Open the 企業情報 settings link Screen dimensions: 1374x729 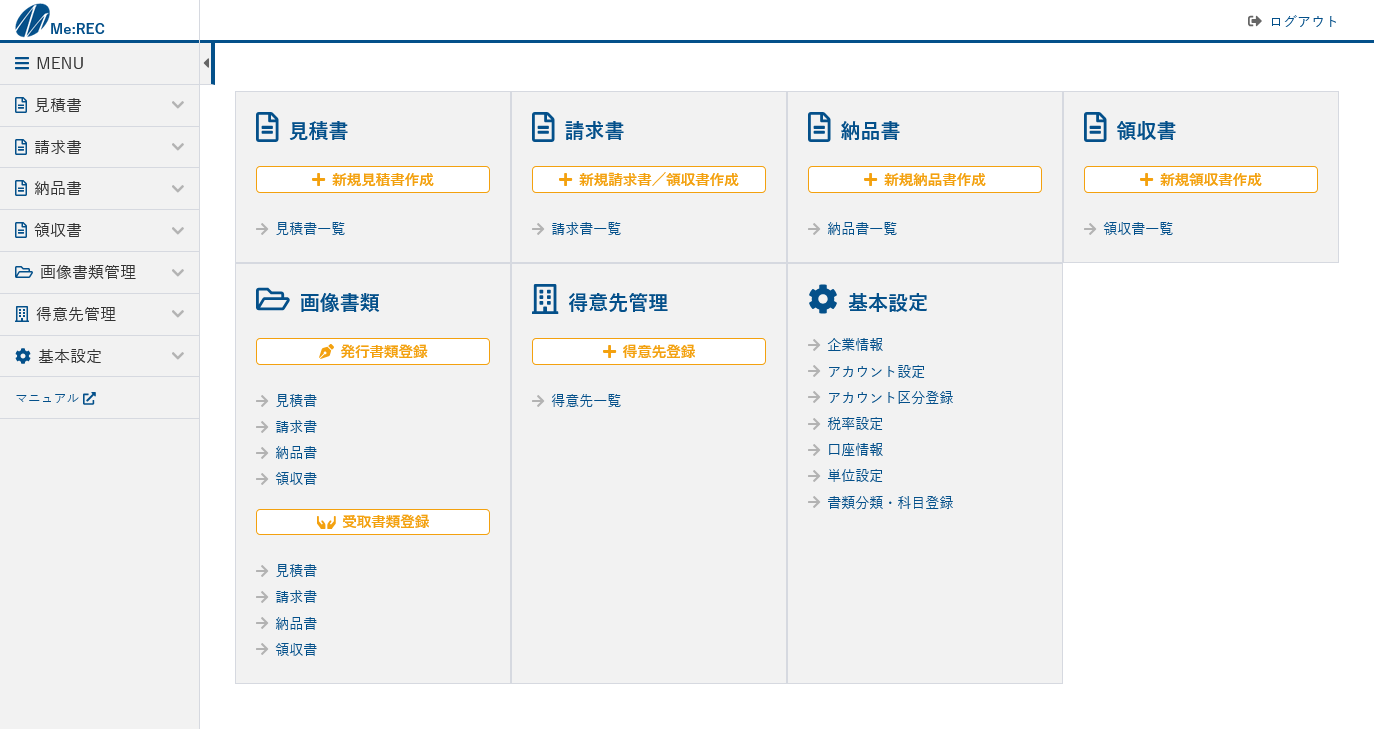855,345
